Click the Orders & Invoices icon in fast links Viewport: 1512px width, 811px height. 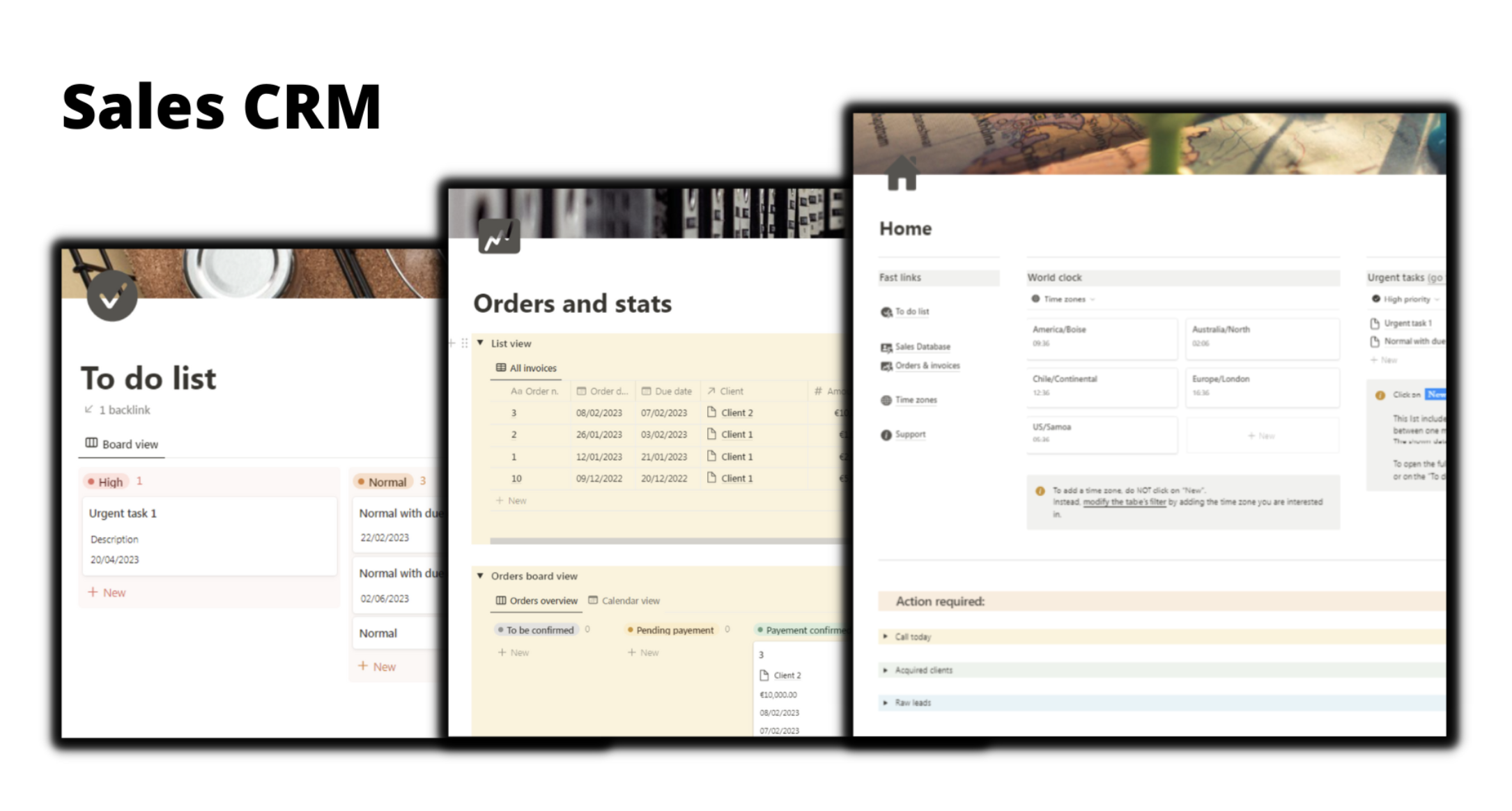point(885,366)
